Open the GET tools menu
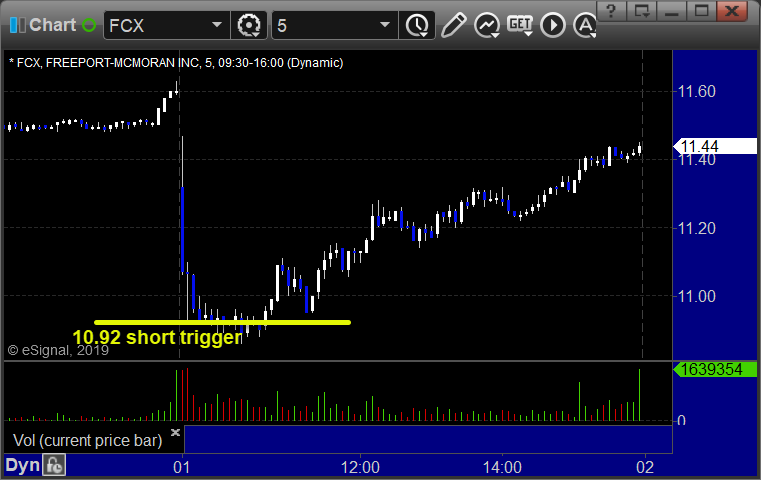This screenshot has height=480, width=761. [x=520, y=25]
